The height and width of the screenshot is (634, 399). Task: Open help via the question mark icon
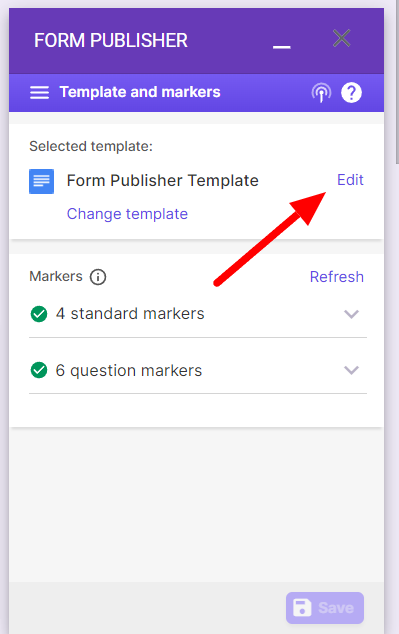tap(351, 93)
